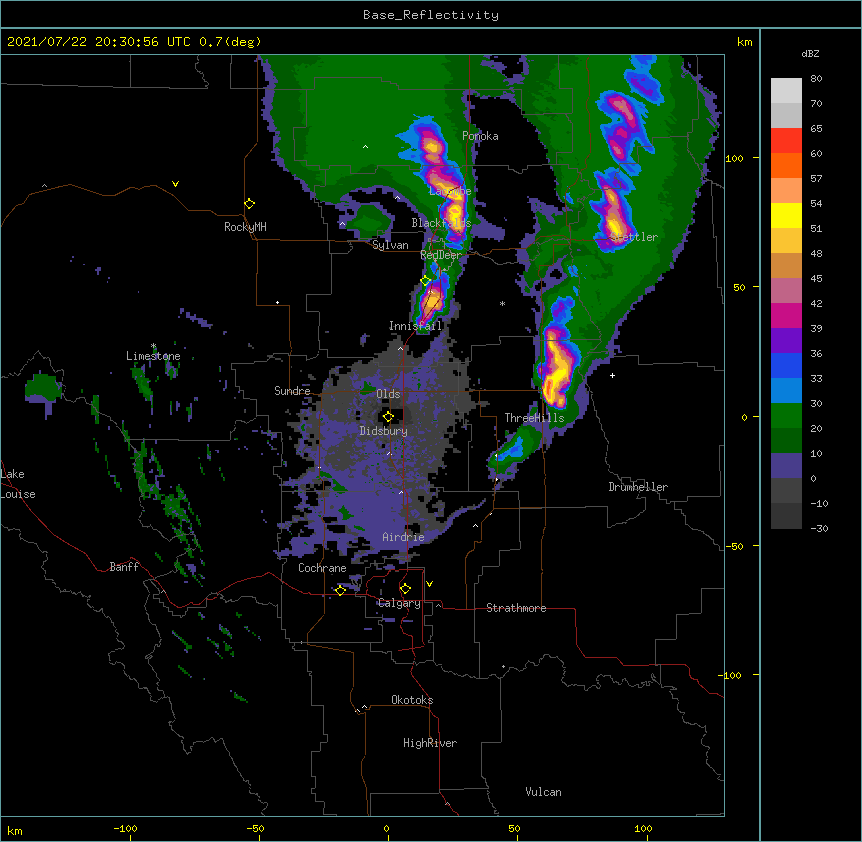Click the km label beside the bottom axis
This screenshot has height=842, width=862.
(15, 831)
